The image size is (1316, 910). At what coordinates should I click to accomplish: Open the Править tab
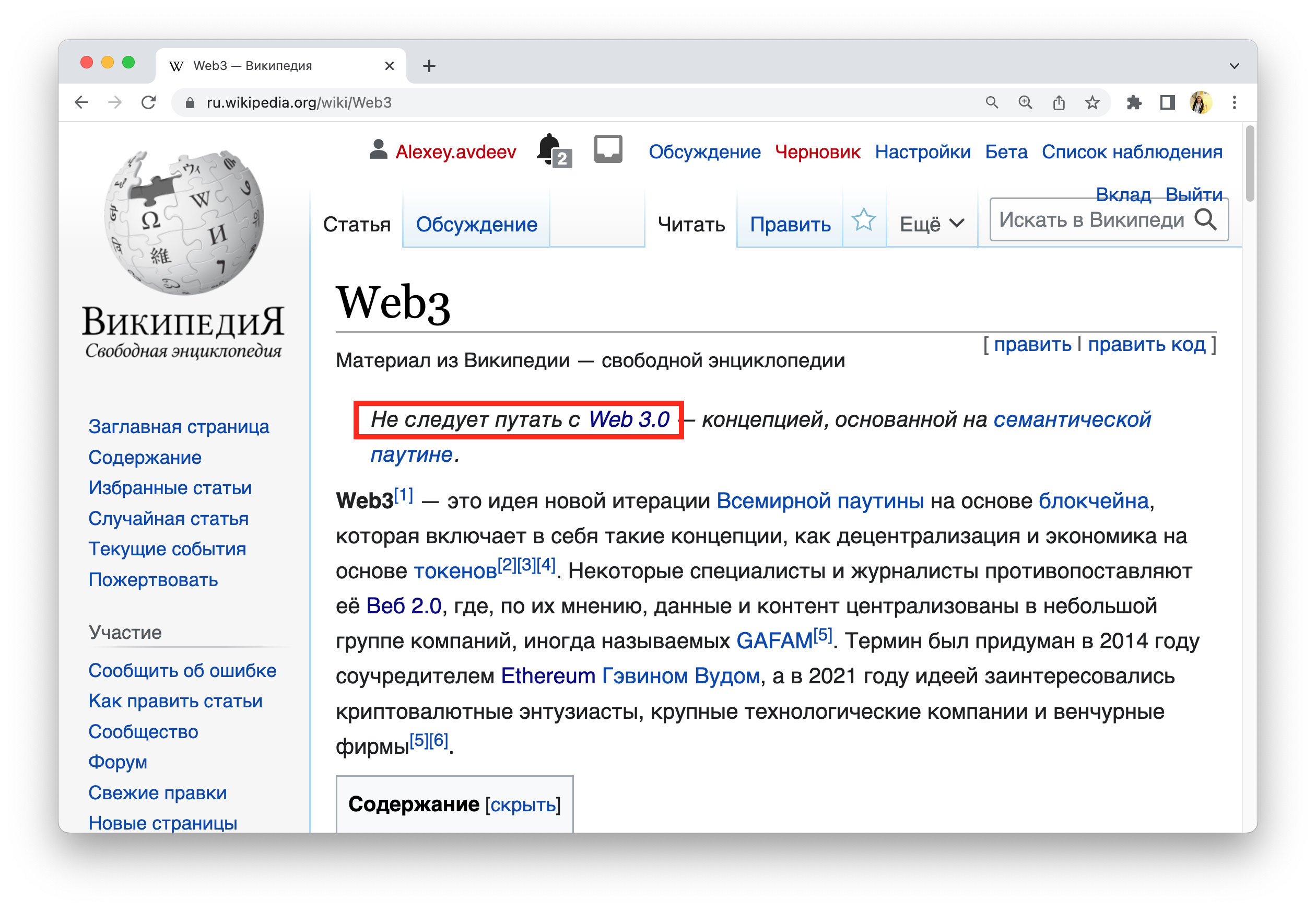790,224
